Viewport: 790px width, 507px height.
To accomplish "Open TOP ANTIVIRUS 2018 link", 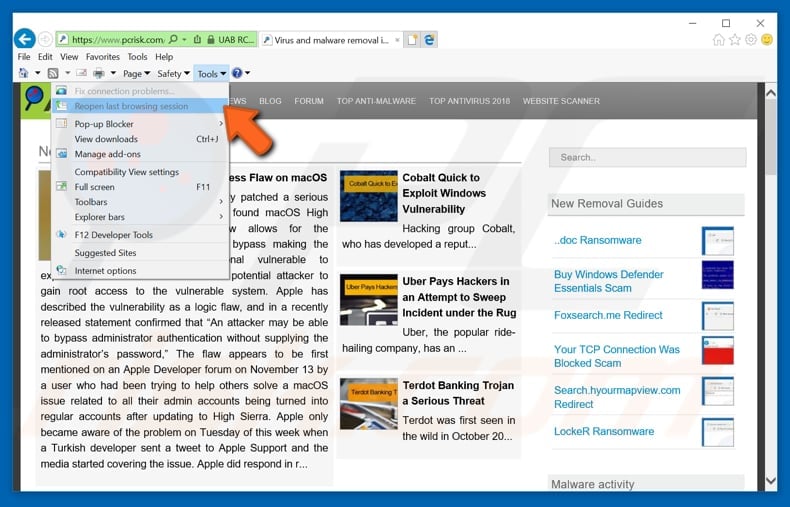I will coord(469,101).
